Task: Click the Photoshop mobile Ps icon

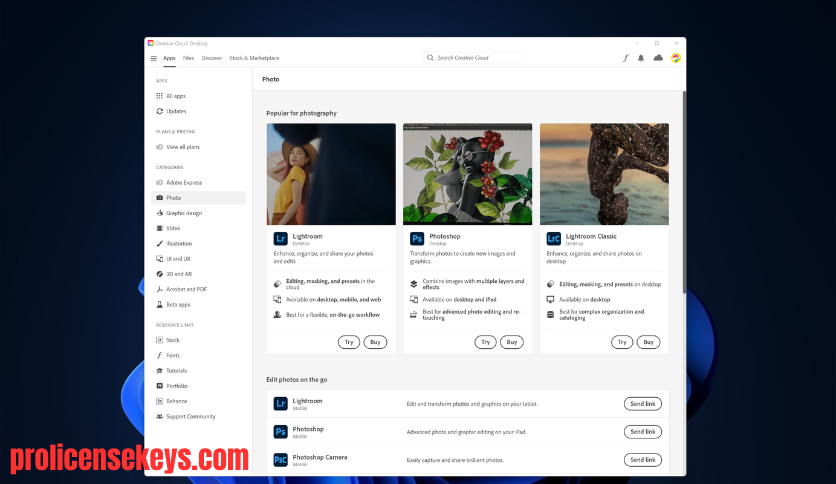Action: (280, 431)
